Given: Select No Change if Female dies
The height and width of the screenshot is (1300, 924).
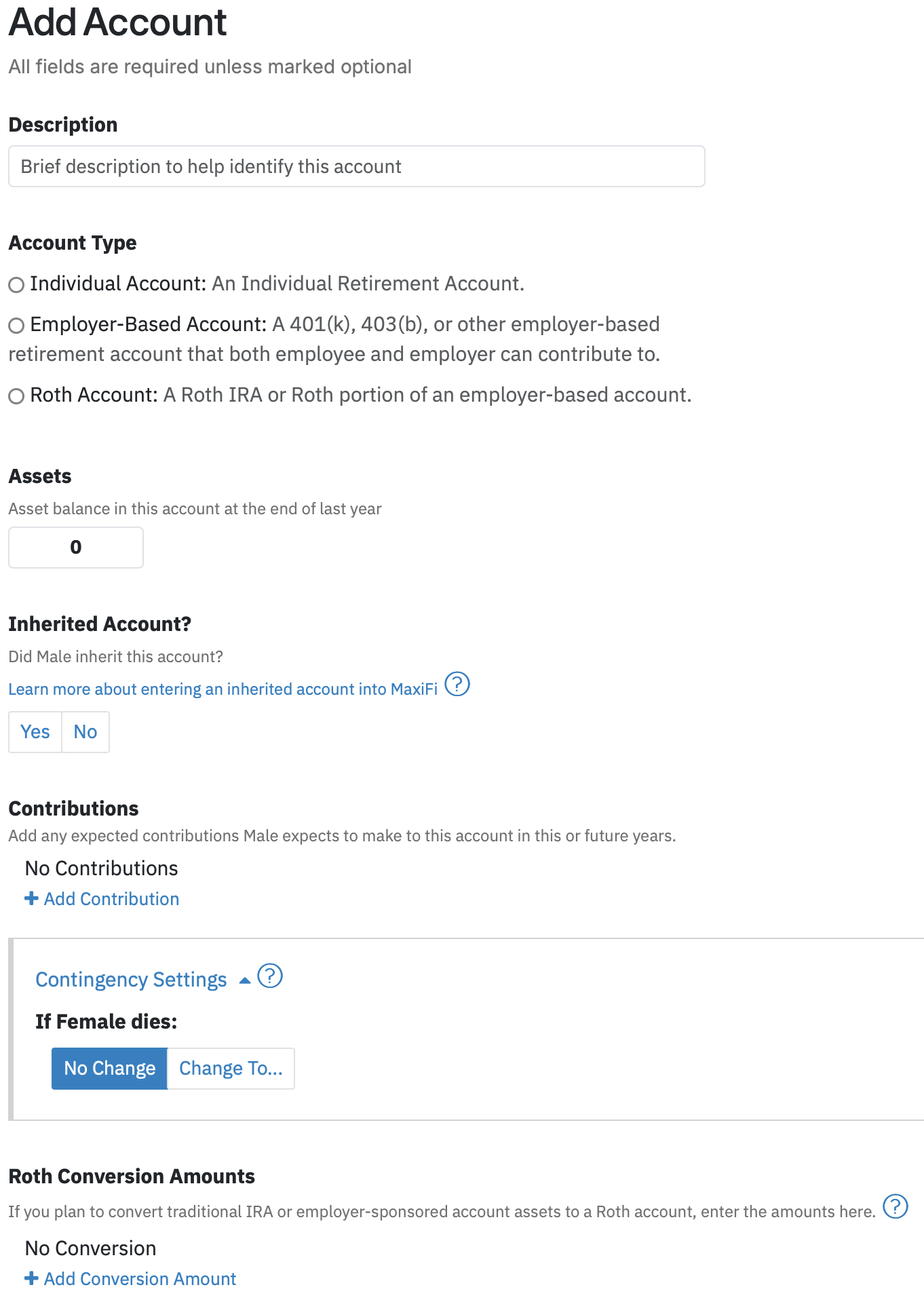Looking at the screenshot, I should pyautogui.click(x=110, y=1069).
